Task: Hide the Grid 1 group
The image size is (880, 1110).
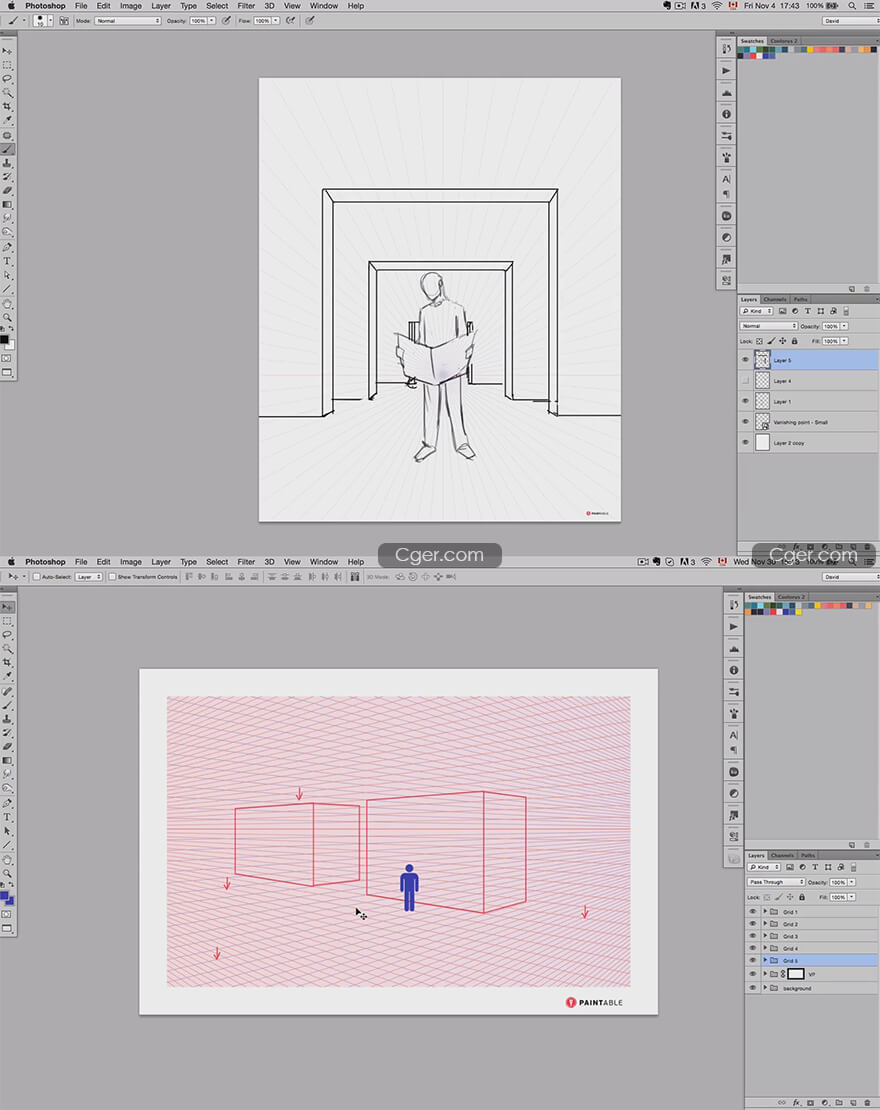Action: pyautogui.click(x=753, y=912)
